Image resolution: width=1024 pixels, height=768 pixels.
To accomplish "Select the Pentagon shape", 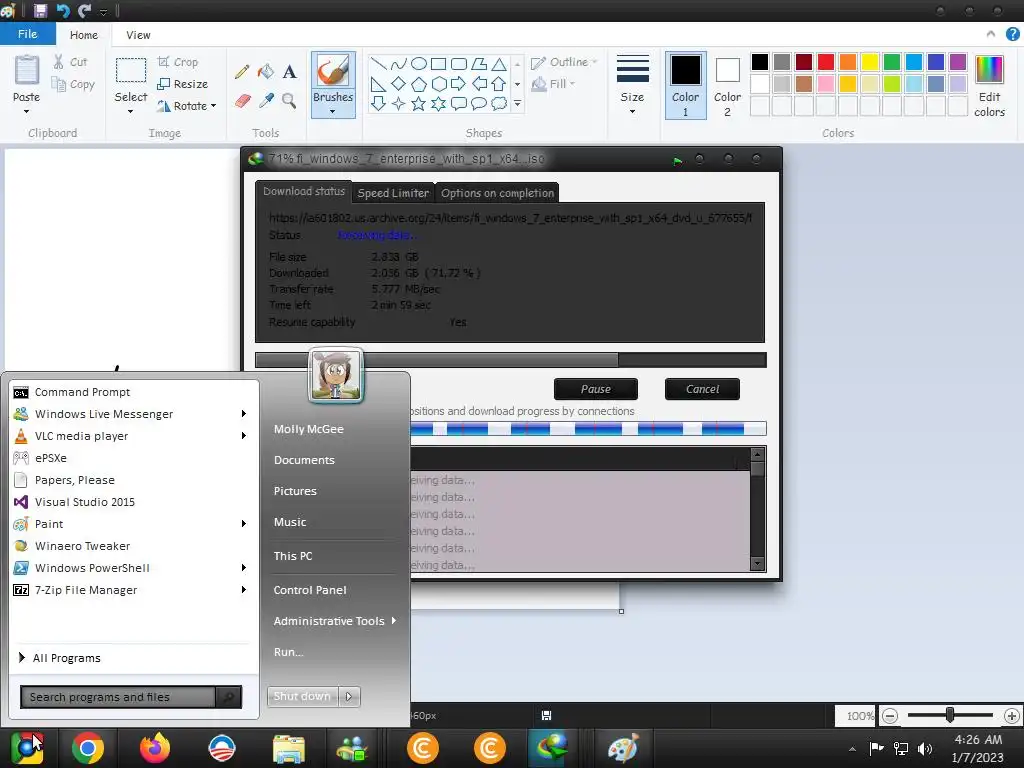I will tap(419, 84).
